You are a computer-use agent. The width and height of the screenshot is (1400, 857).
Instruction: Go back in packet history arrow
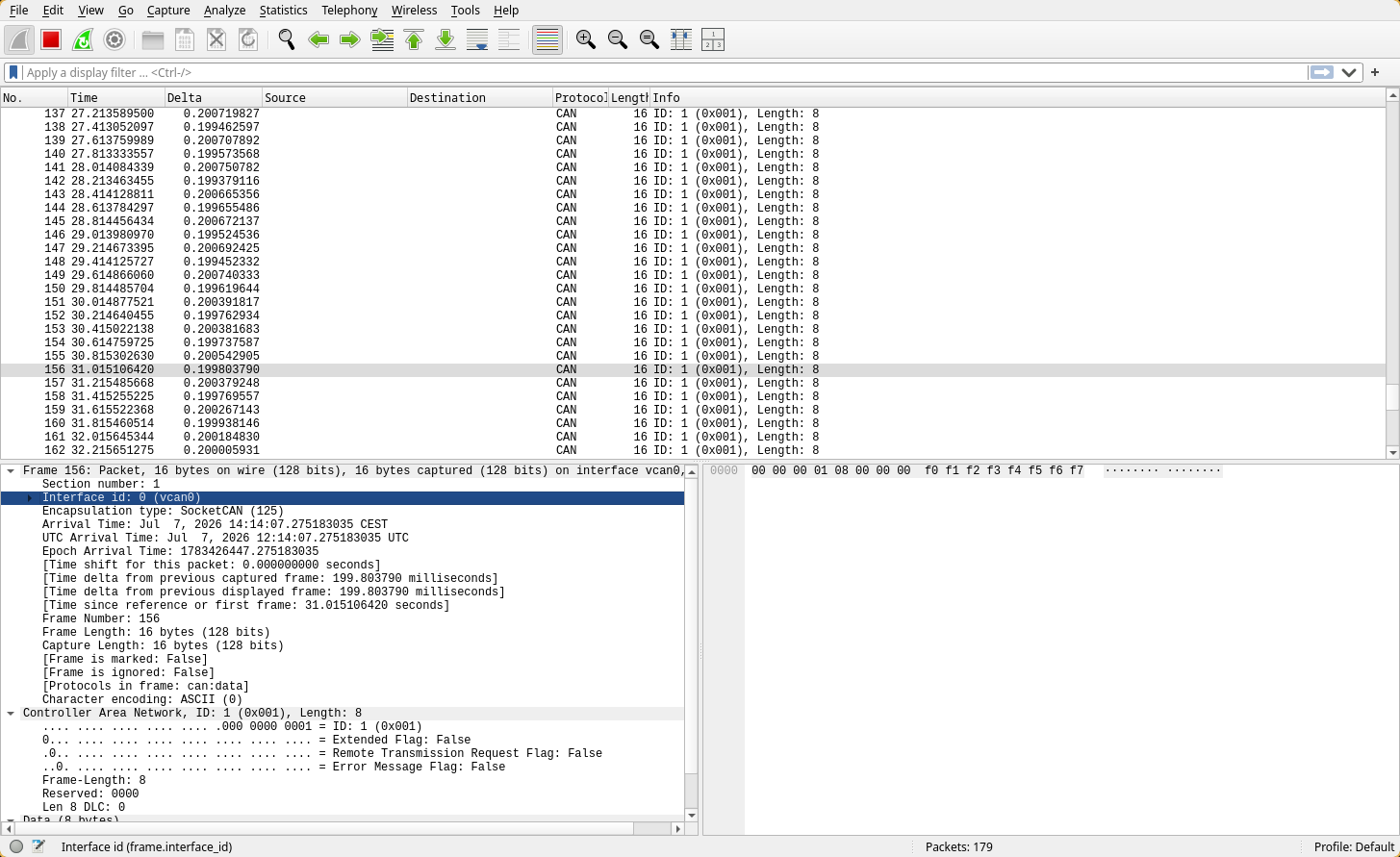click(318, 39)
